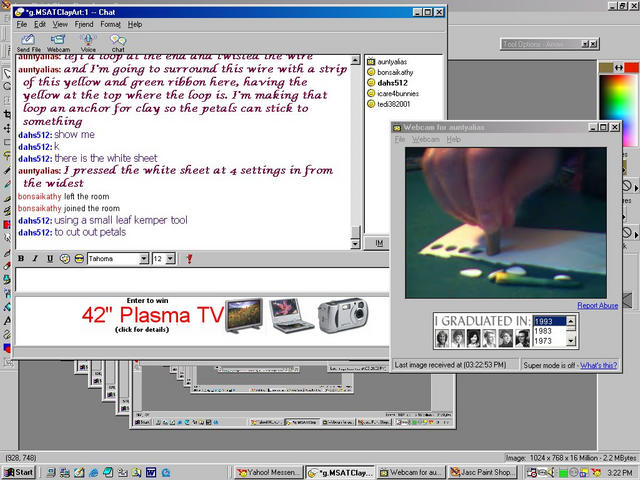The width and height of the screenshot is (640, 480).
Task: Click the volume speaker tray icon
Action: [x=551, y=473]
